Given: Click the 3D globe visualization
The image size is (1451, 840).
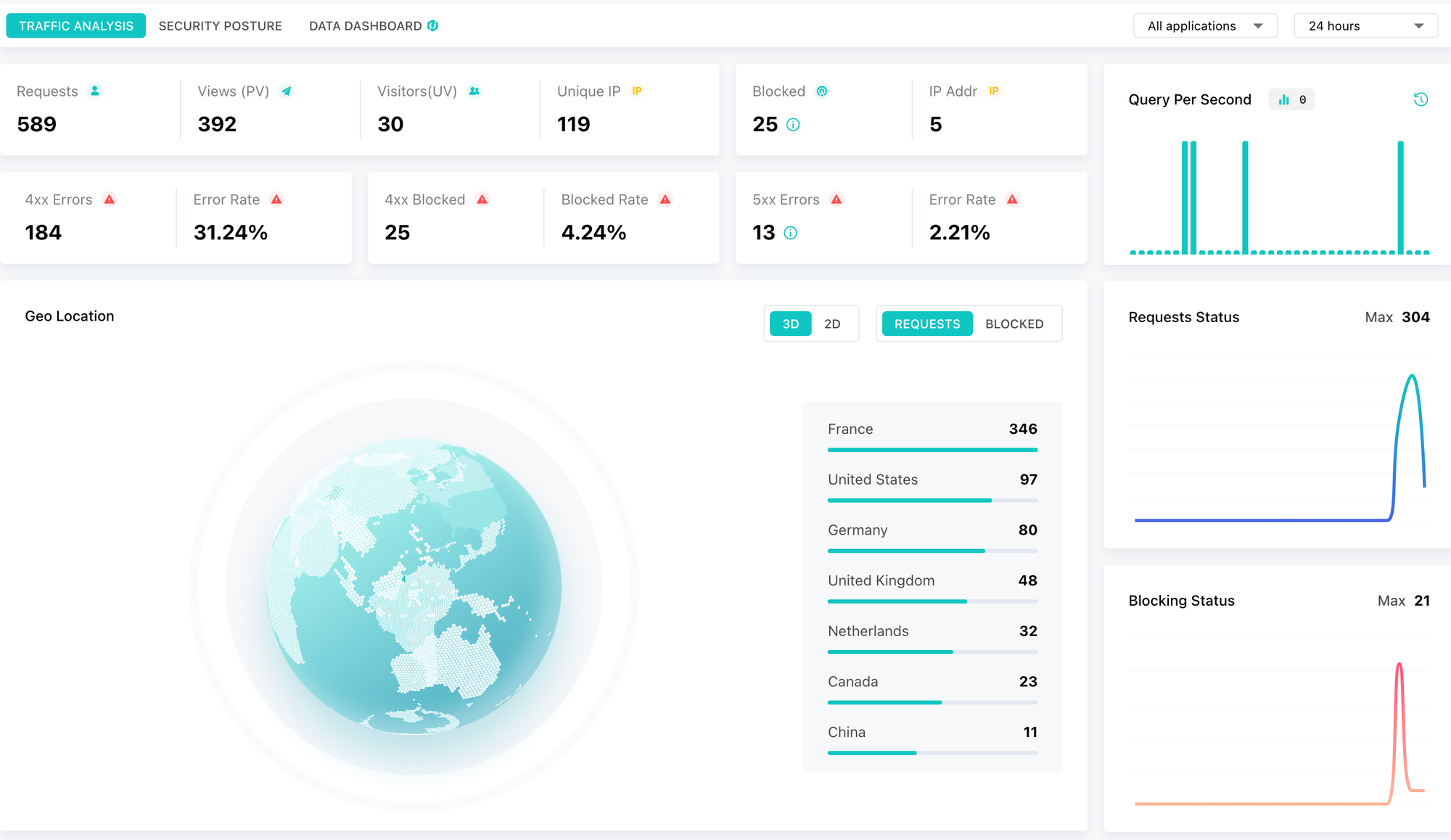Looking at the screenshot, I should click(x=414, y=586).
